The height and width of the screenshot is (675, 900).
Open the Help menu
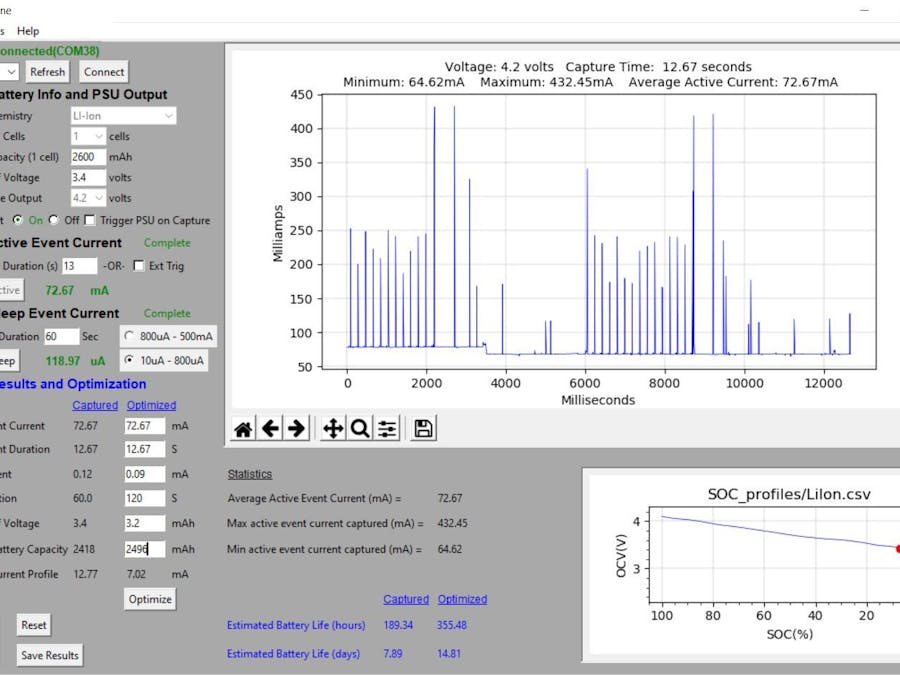pos(28,31)
